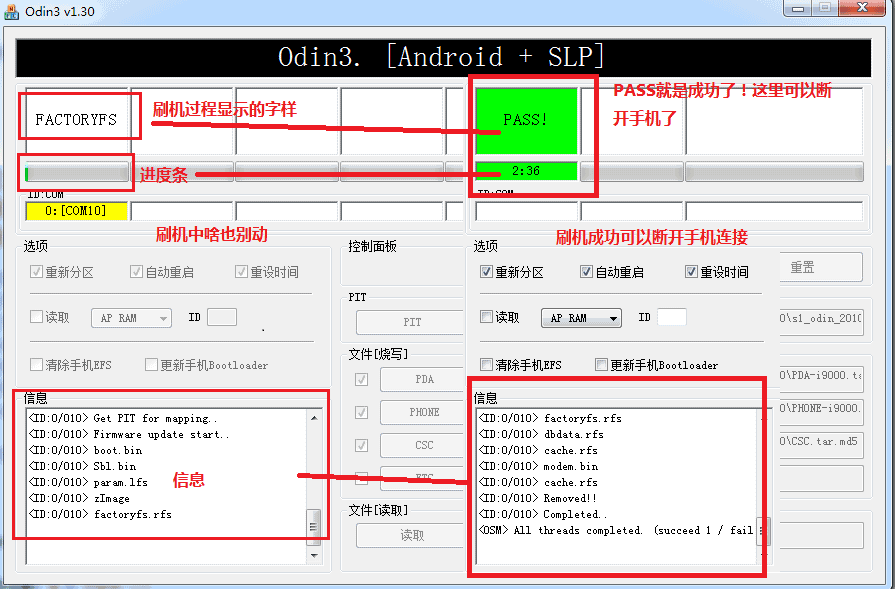Uncheck the enabled 重新分区 checkbox in right options

pyautogui.click(x=486, y=272)
